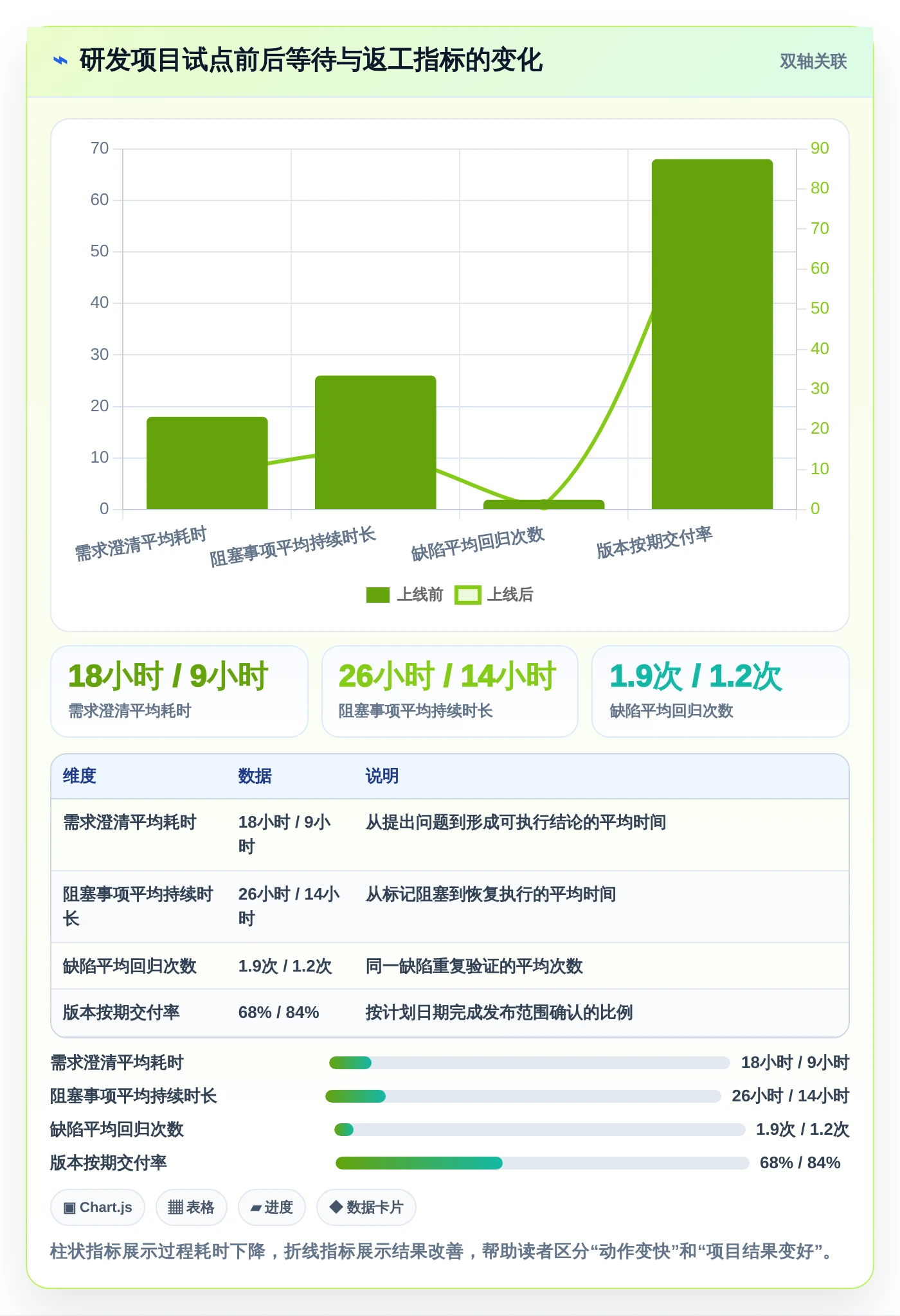
Task: Click the 表格 tag chip
Action: point(191,1207)
